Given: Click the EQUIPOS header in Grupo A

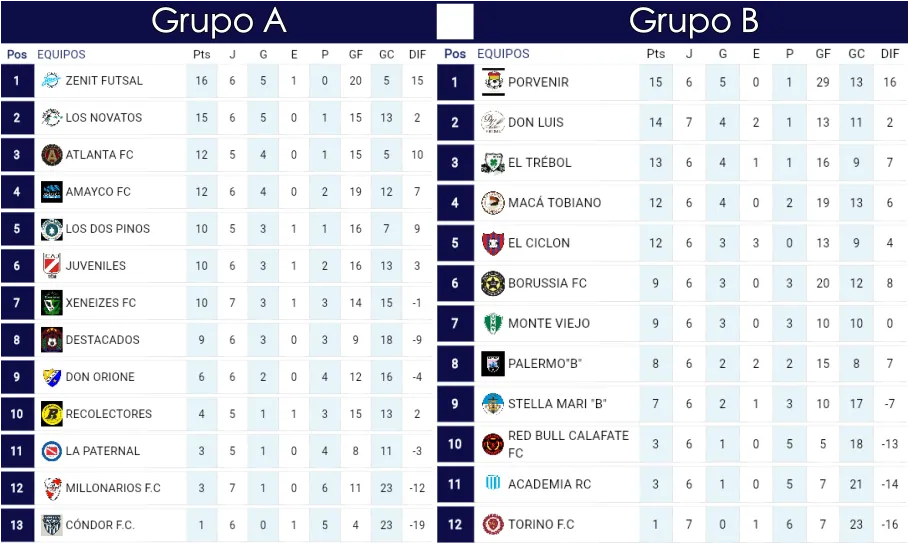Looking at the screenshot, I should pos(61,54).
